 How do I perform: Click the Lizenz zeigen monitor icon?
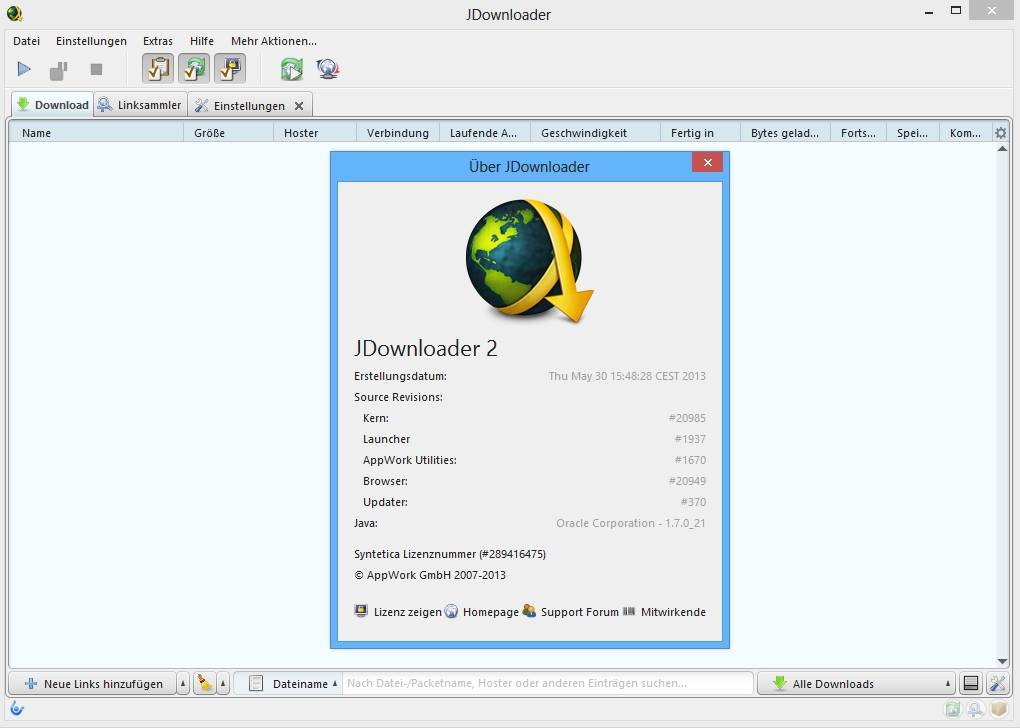click(361, 611)
